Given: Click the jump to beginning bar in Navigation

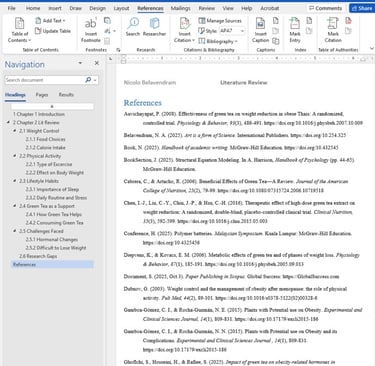Looking at the screenshot, I should [52, 106].
